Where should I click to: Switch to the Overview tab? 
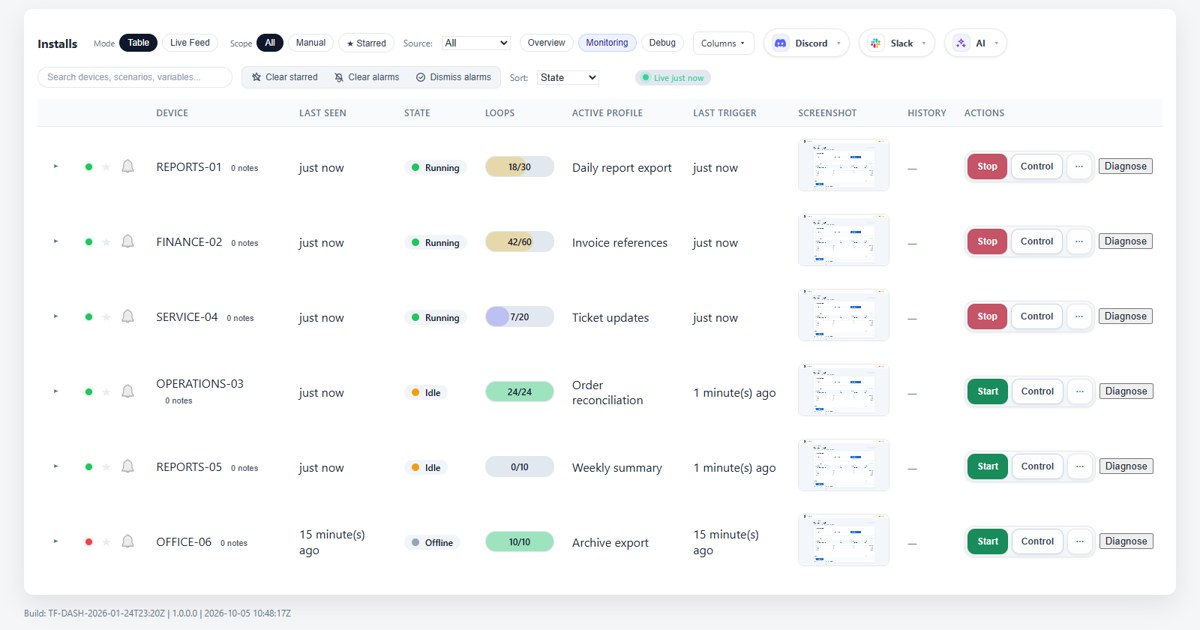coord(547,43)
